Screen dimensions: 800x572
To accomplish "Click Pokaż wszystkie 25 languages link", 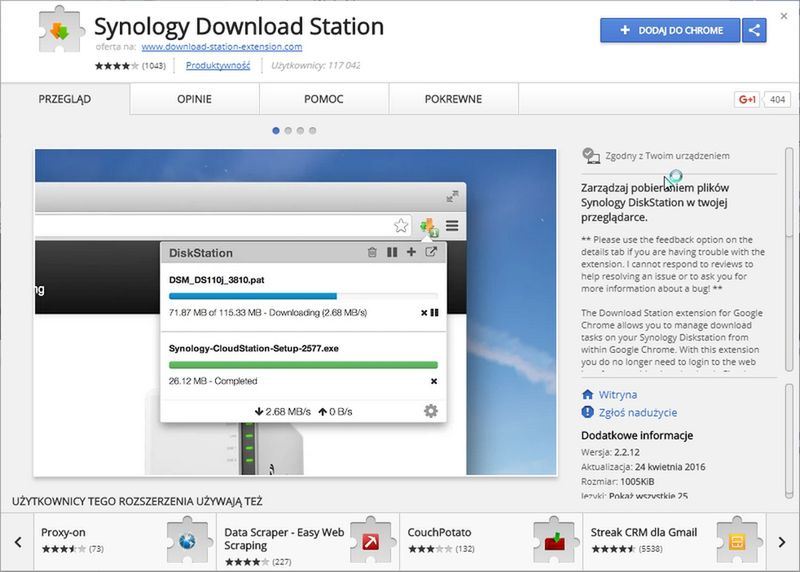I will (x=648, y=495).
